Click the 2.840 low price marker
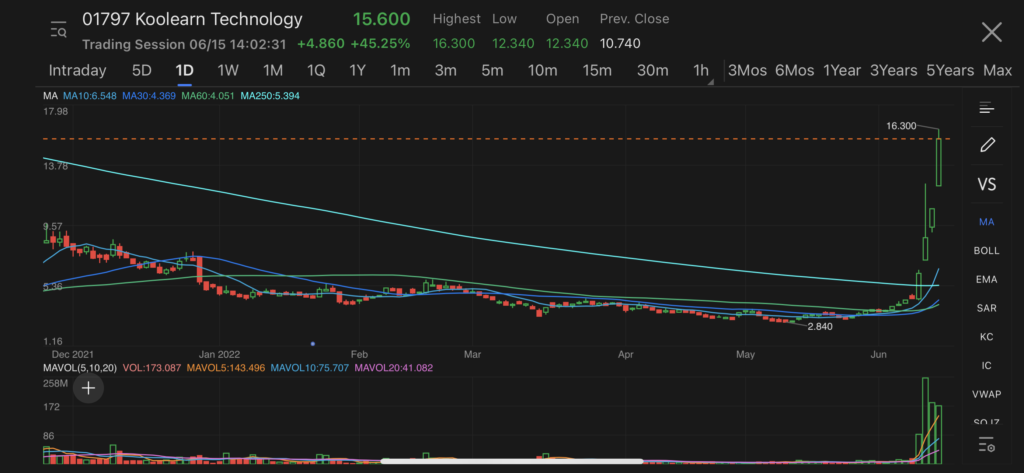 click(x=820, y=327)
